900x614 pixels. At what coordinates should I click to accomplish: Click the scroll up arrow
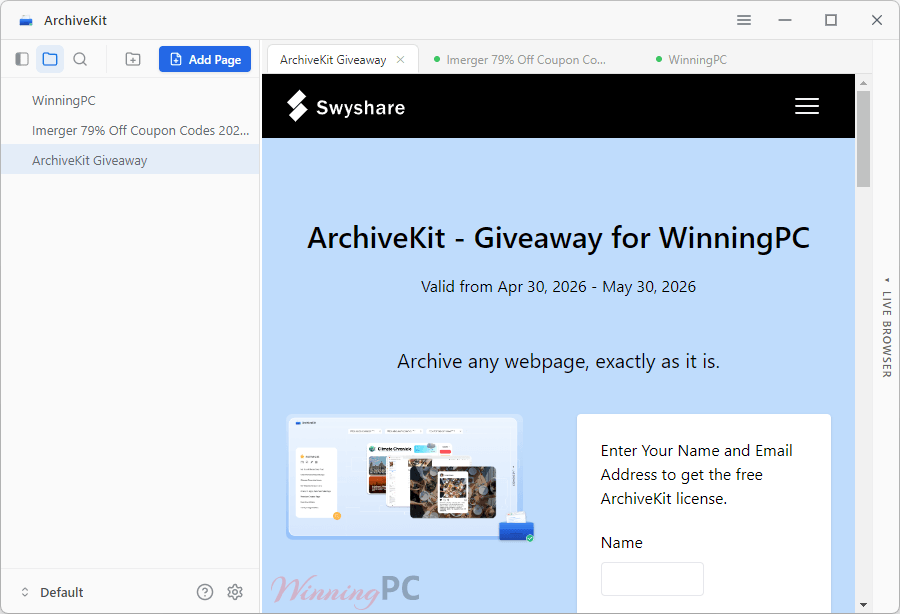click(863, 83)
